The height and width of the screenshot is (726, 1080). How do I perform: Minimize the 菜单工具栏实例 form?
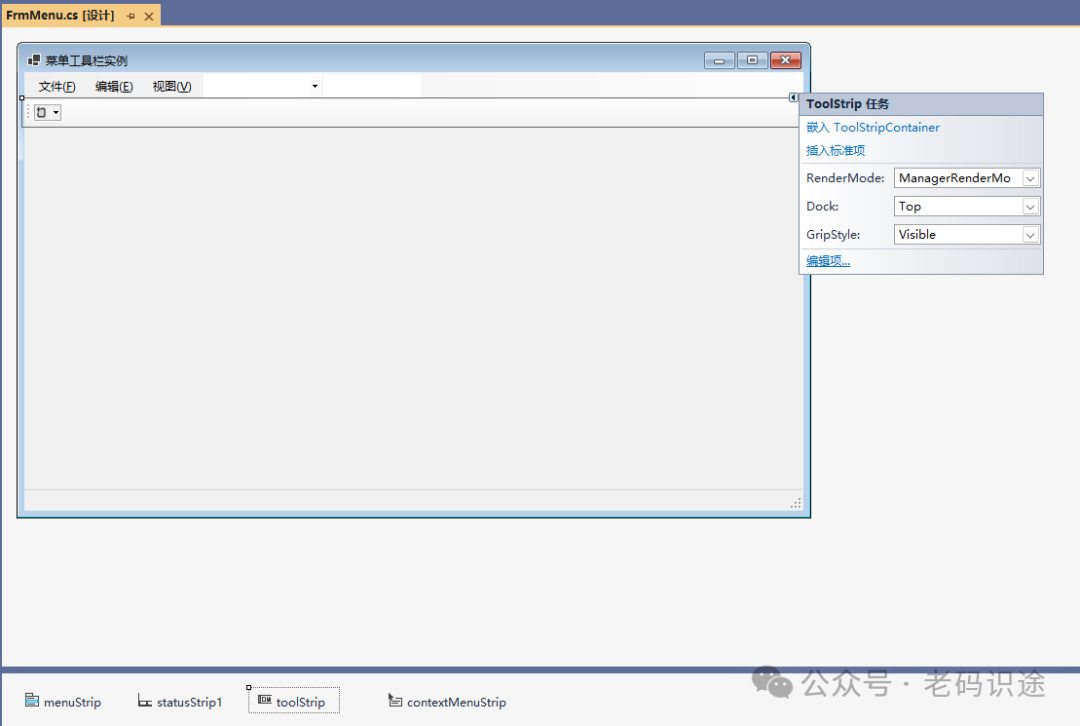click(719, 61)
